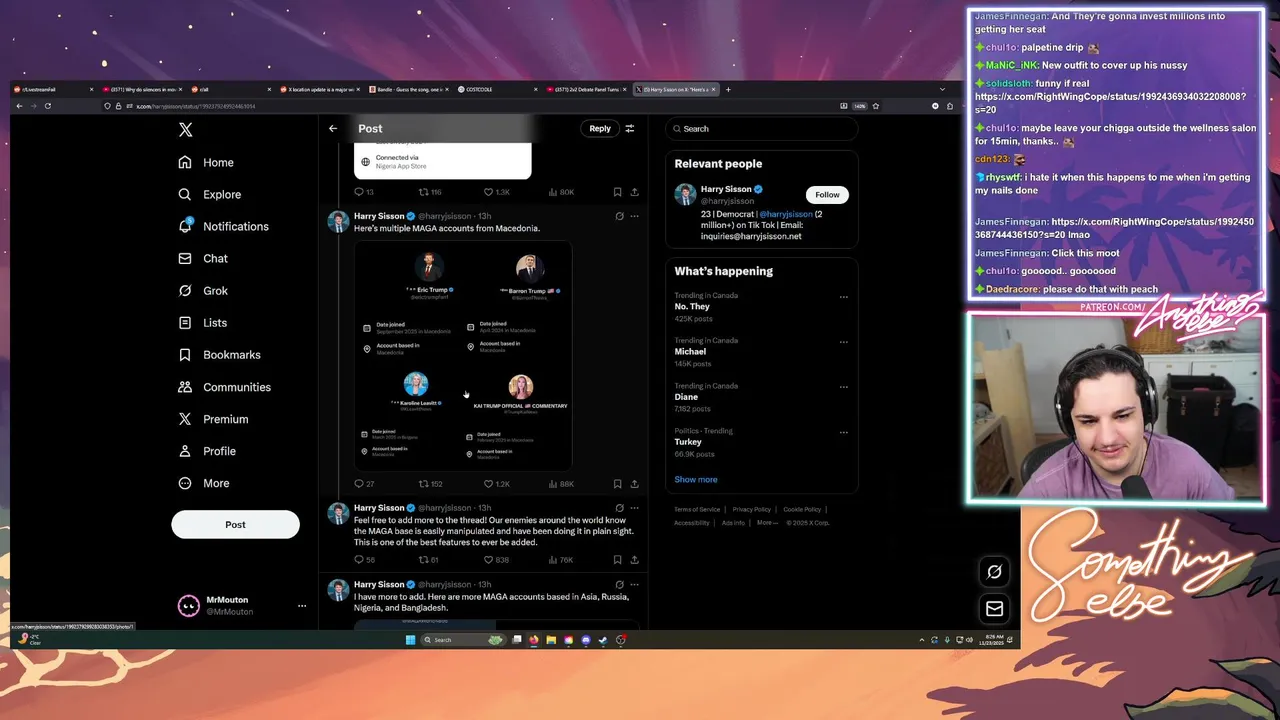This screenshot has width=1280, height=720.
Task: Click the Firefox taskbar icon
Action: 534,640
